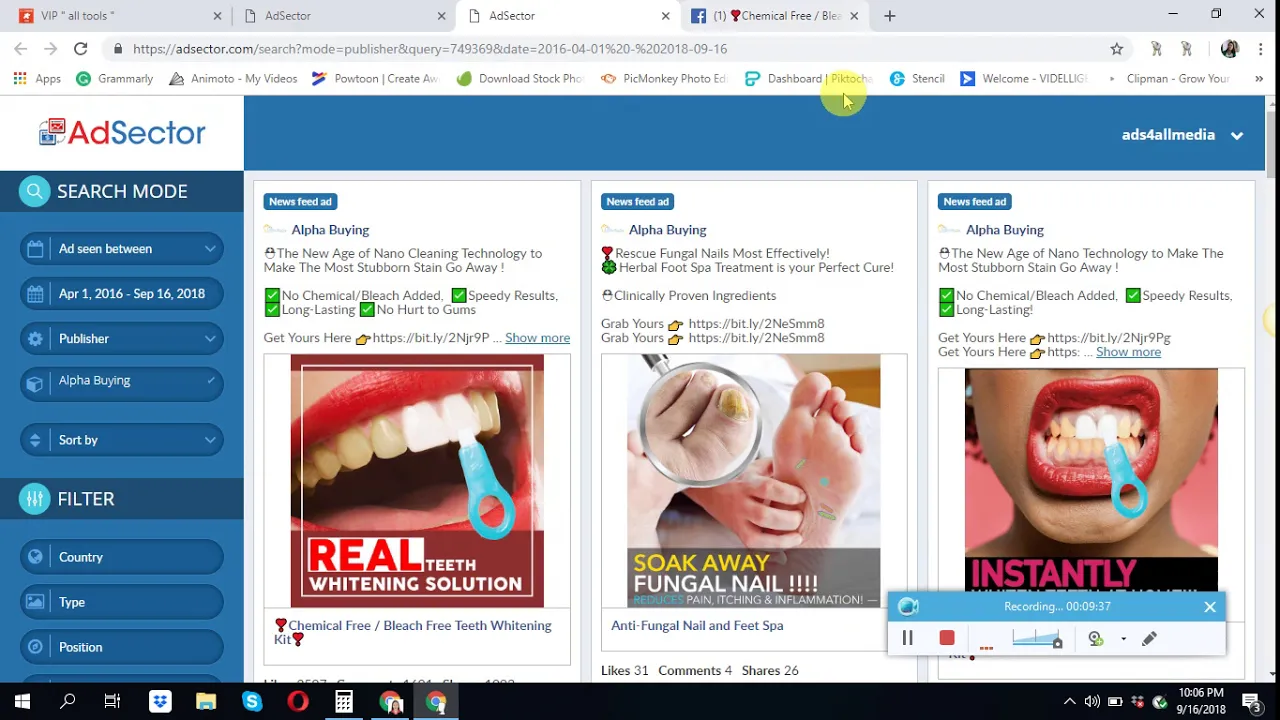Screen dimensions: 1280x720
Task: Open the Dropbox taskbar icon
Action: (x=160, y=702)
